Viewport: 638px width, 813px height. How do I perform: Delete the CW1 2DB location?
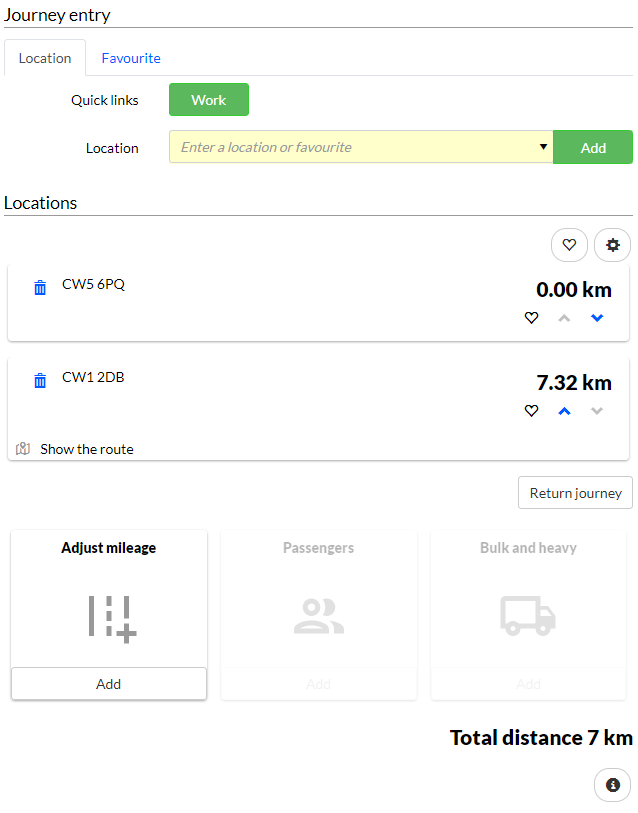[x=40, y=380]
